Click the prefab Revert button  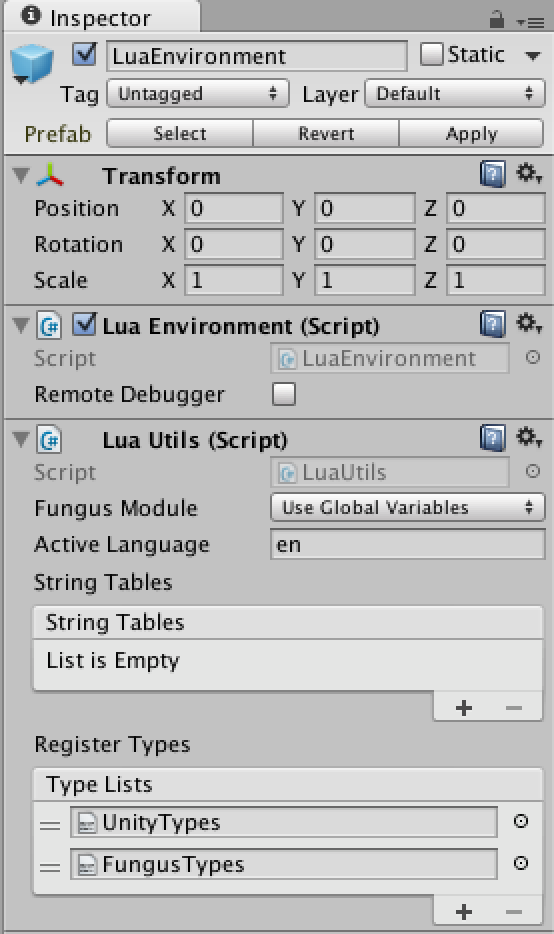[x=326, y=133]
